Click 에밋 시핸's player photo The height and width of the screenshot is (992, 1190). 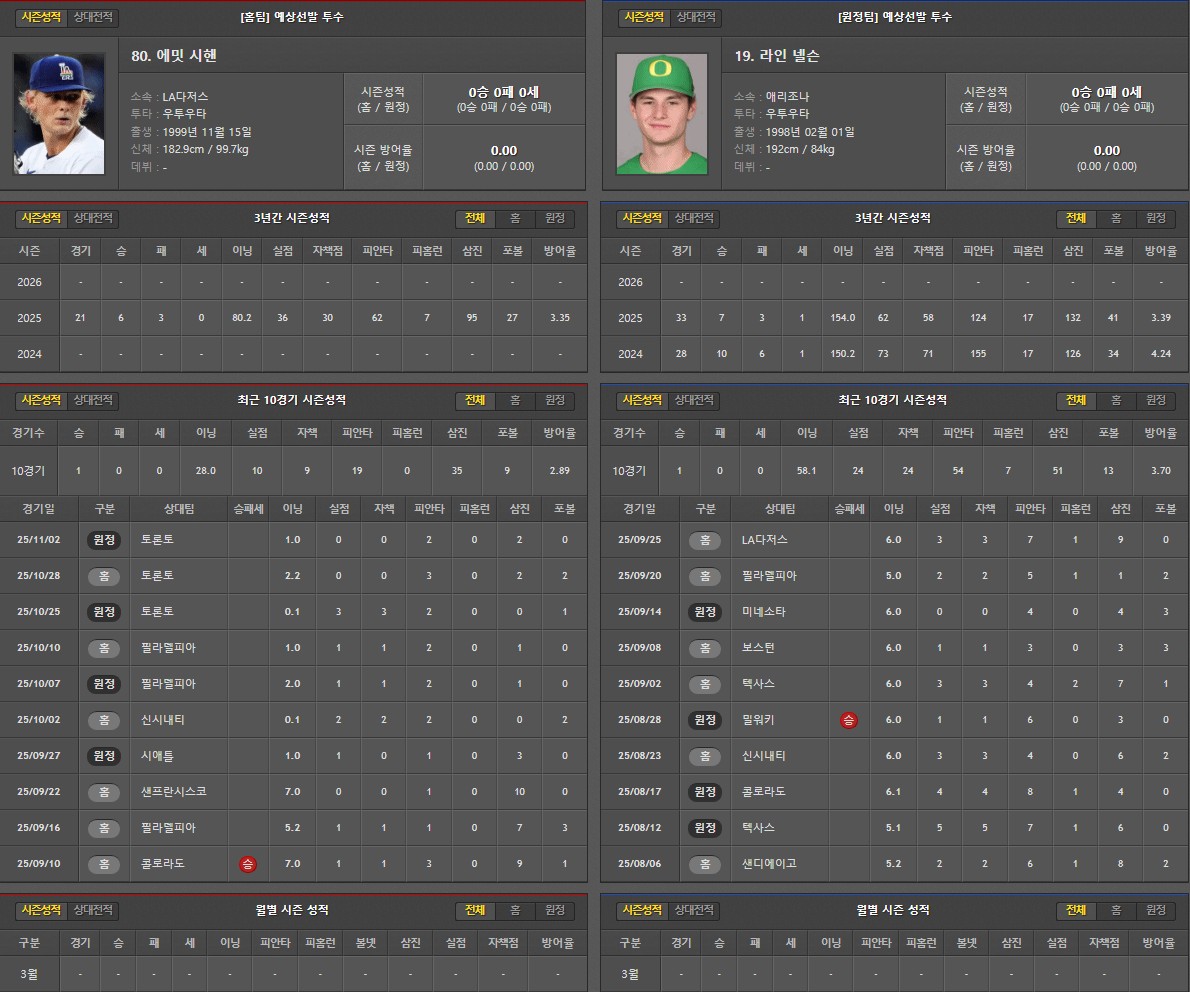59,114
